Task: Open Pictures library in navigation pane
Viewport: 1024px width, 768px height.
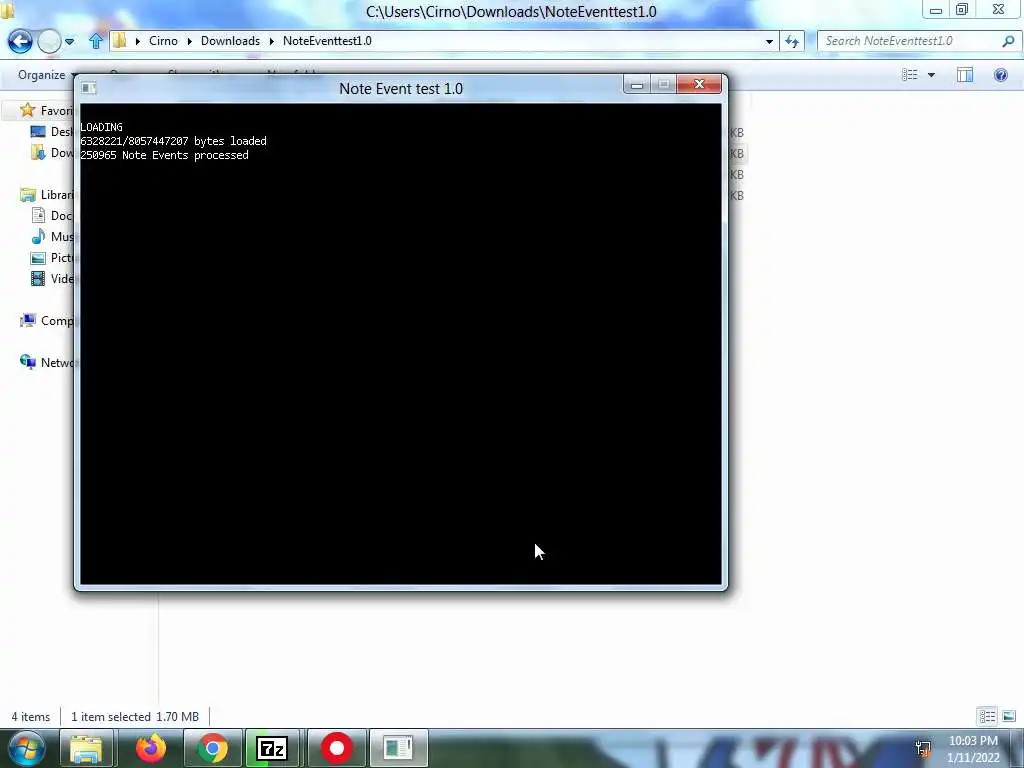Action: 52,257
